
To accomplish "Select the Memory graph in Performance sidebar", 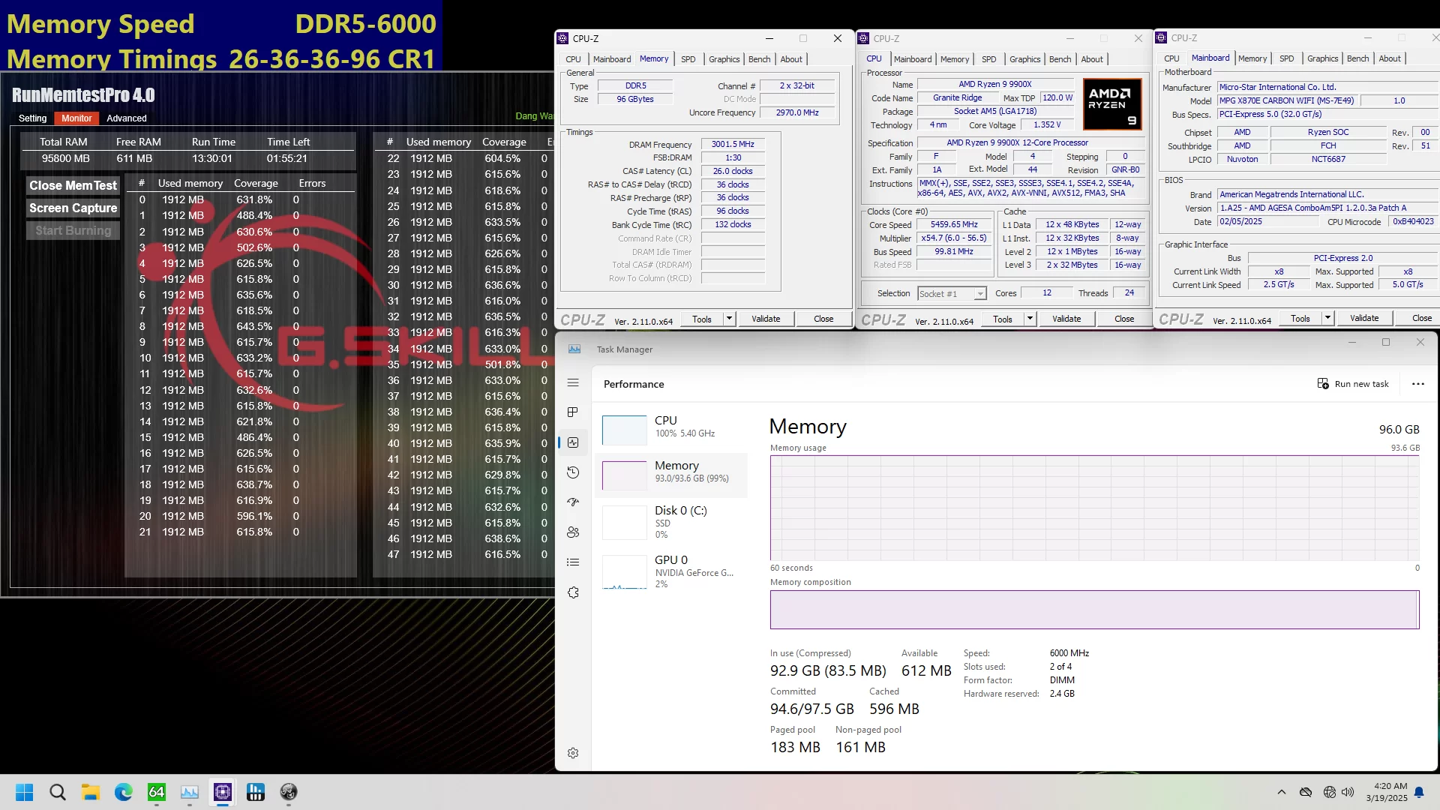I will pyautogui.click(x=675, y=470).
